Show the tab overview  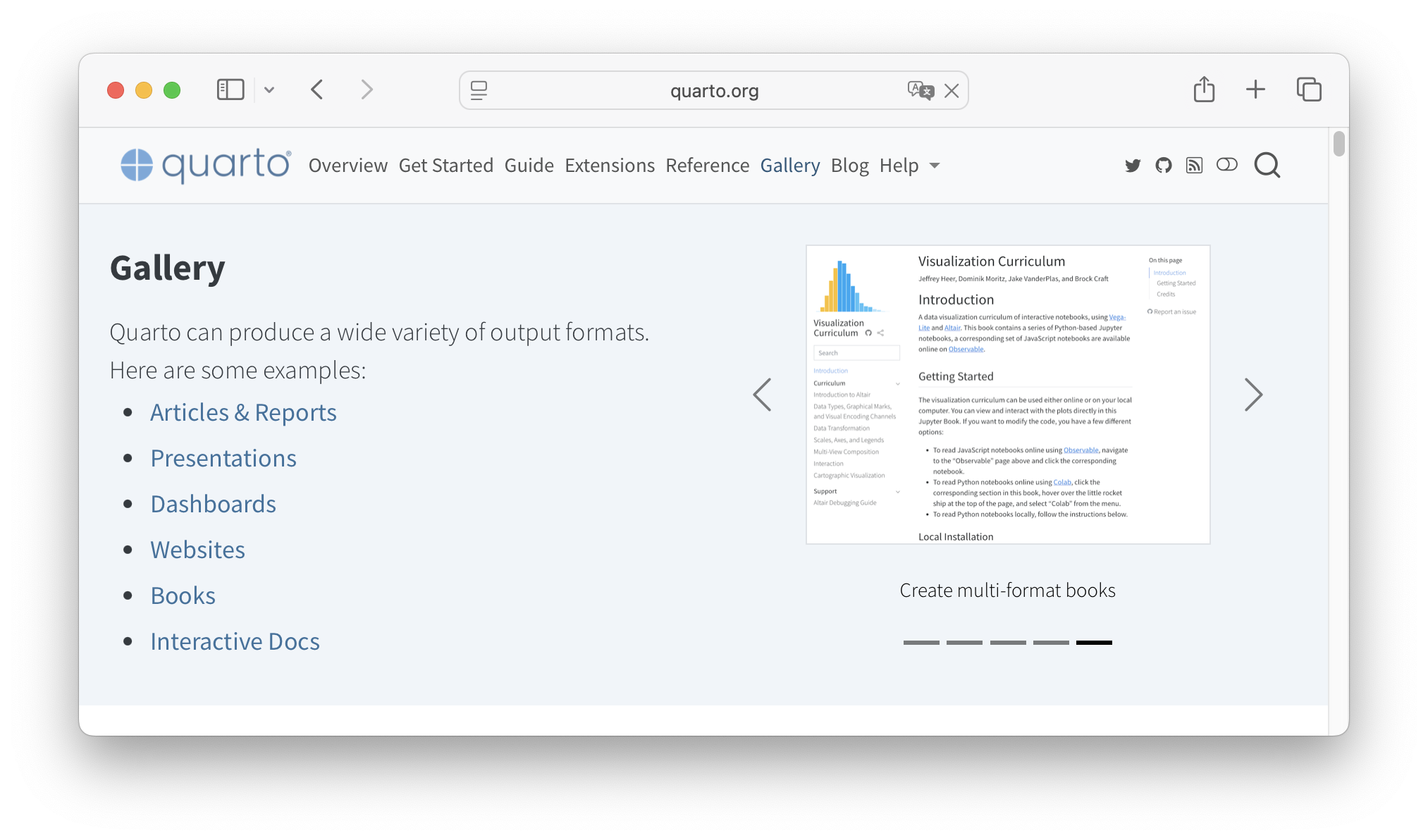click(x=1309, y=89)
